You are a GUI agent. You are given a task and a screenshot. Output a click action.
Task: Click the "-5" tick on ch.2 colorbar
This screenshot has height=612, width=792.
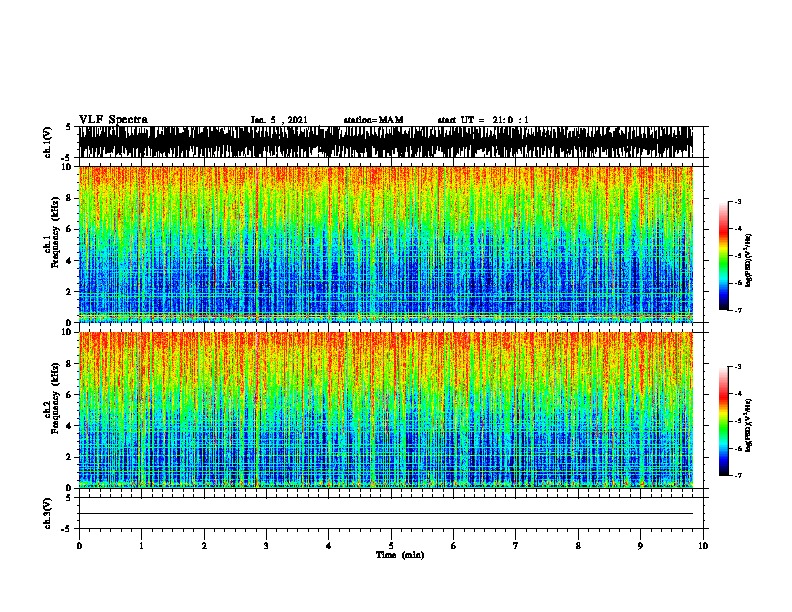738,421
